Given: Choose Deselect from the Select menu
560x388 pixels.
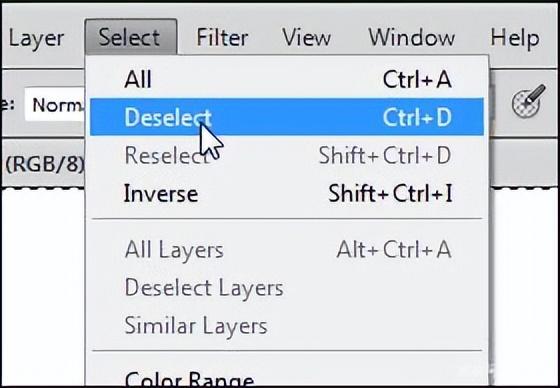Looking at the screenshot, I should click(287, 117).
